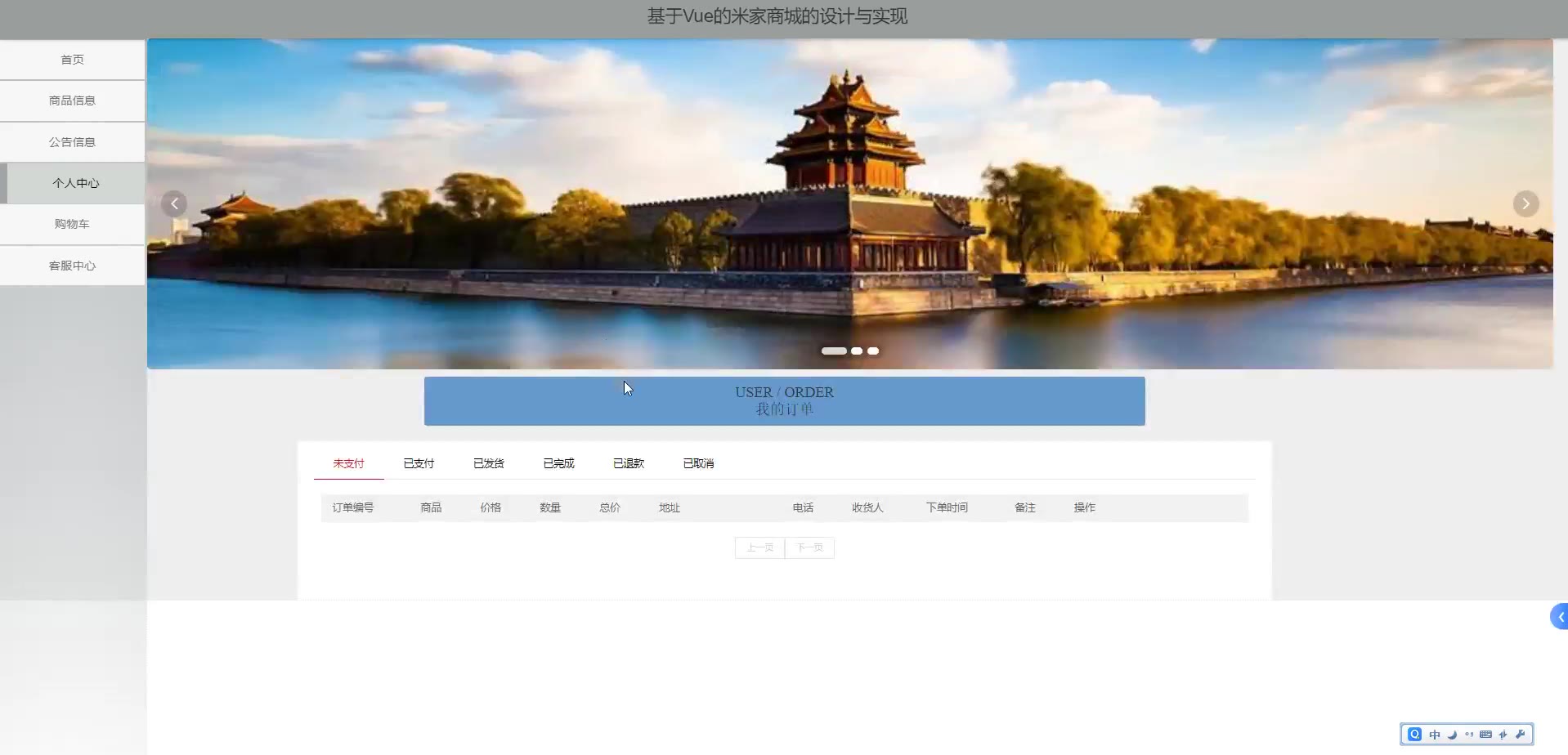This screenshot has height=755, width=1568.
Task: Click the 我的订单 blue header banner
Action: point(784,401)
